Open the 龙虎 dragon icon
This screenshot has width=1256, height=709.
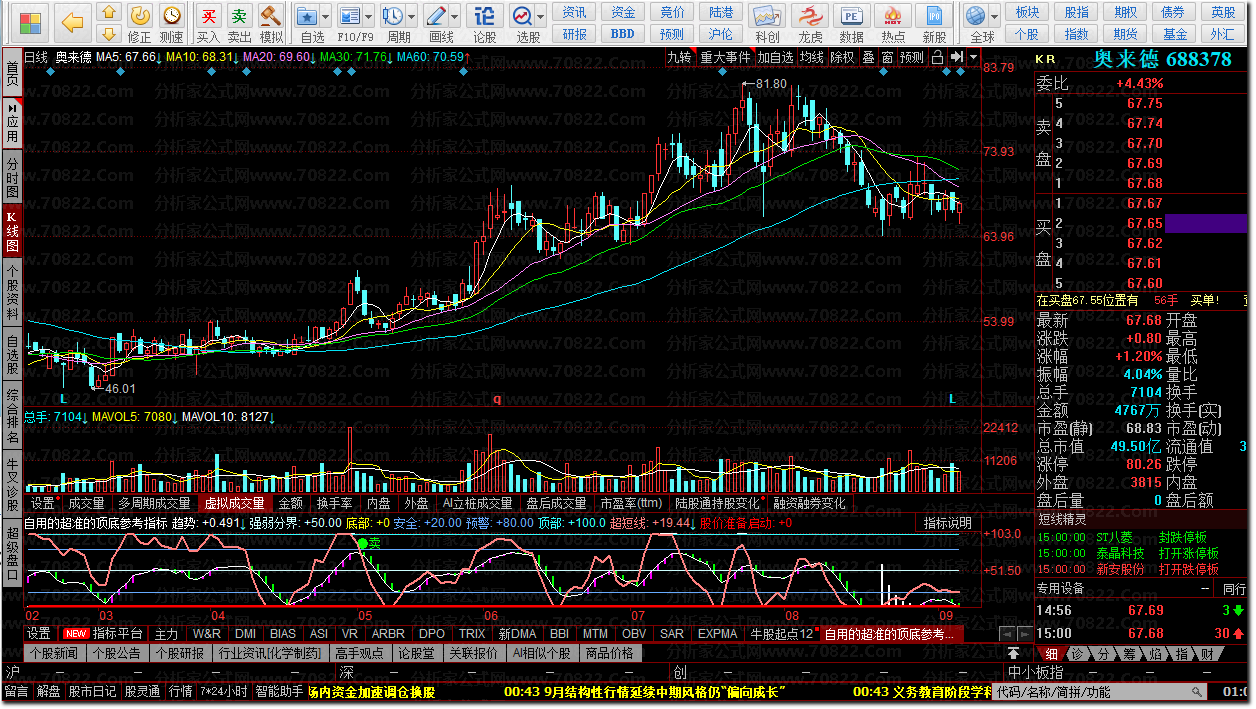(810, 15)
